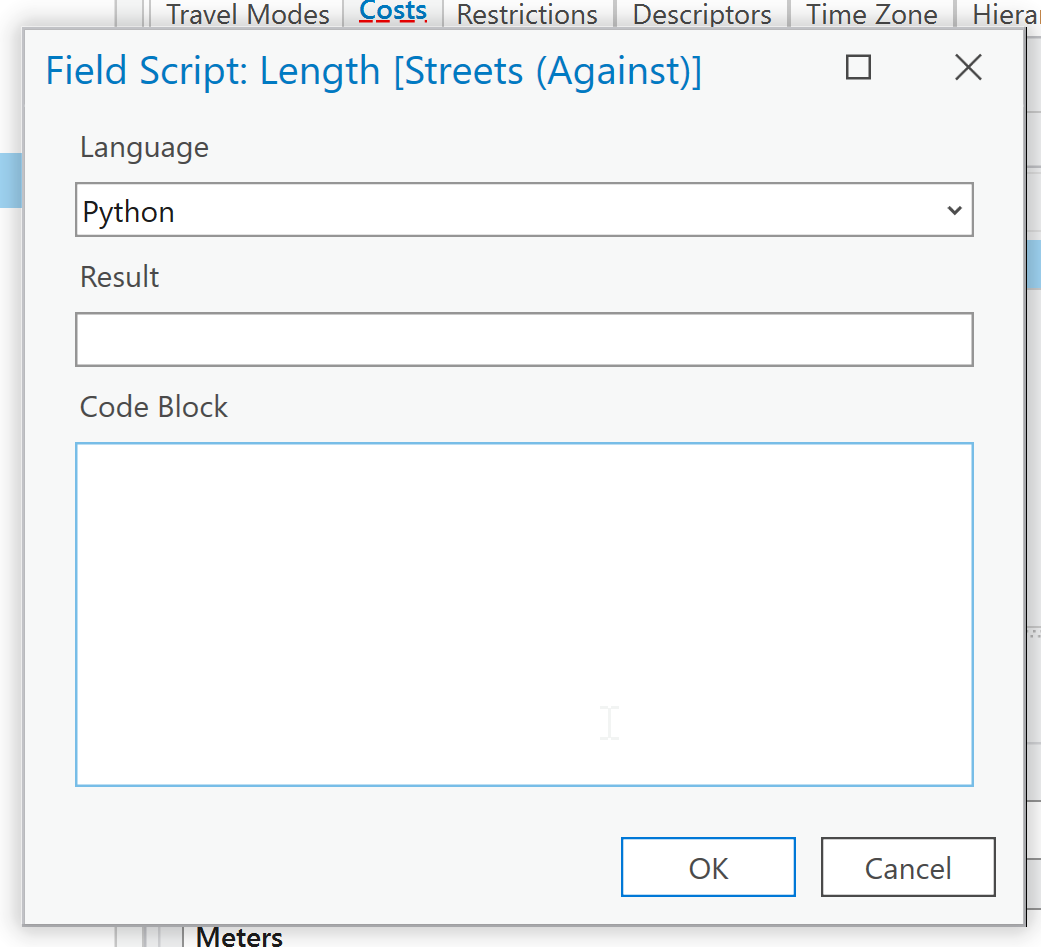Go to the Descriptors tab
The image size is (1041, 947).
coord(702,15)
